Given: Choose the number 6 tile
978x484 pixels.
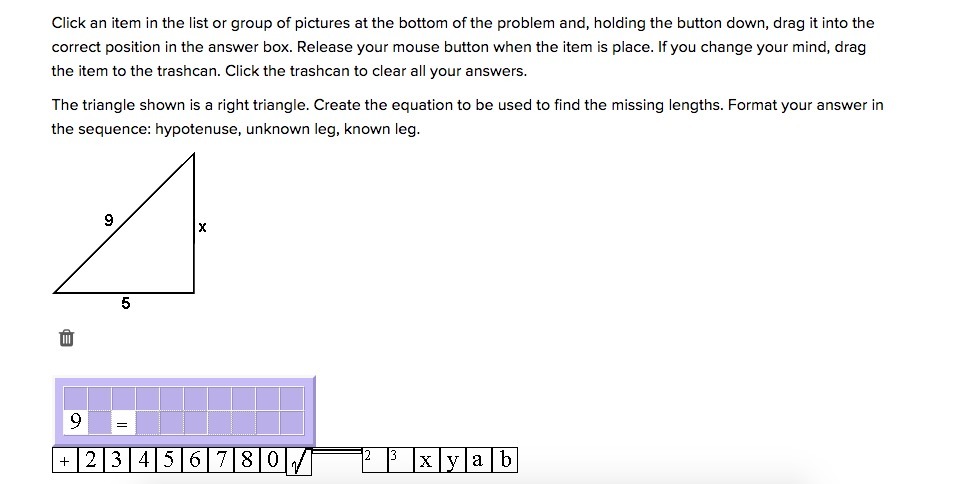Looking at the screenshot, I should click(195, 461).
